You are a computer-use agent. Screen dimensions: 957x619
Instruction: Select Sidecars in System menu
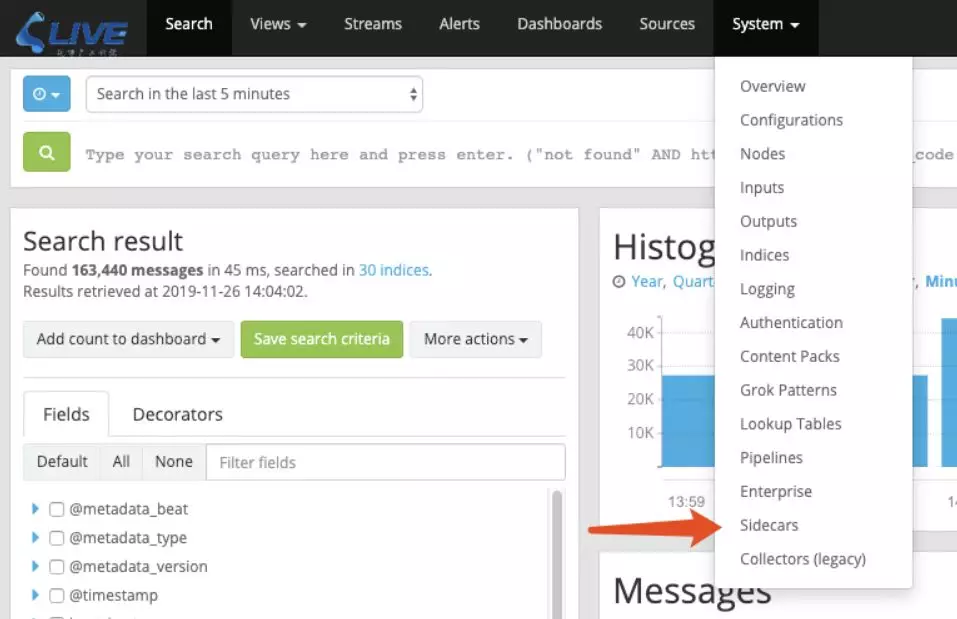(768, 525)
